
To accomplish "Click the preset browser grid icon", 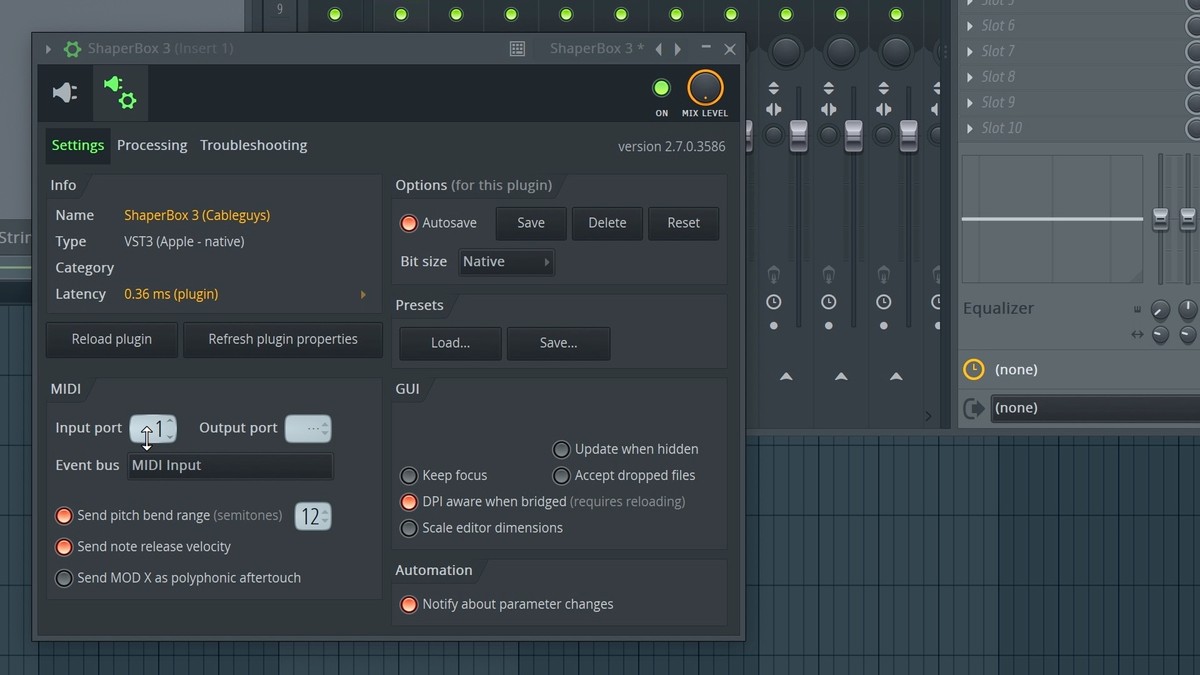I will pyautogui.click(x=517, y=49).
